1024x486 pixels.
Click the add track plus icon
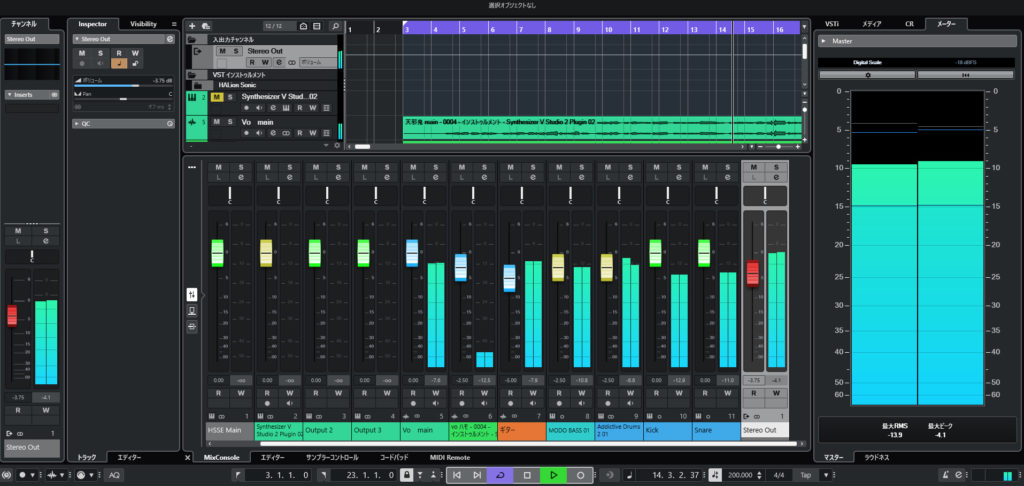point(191,24)
